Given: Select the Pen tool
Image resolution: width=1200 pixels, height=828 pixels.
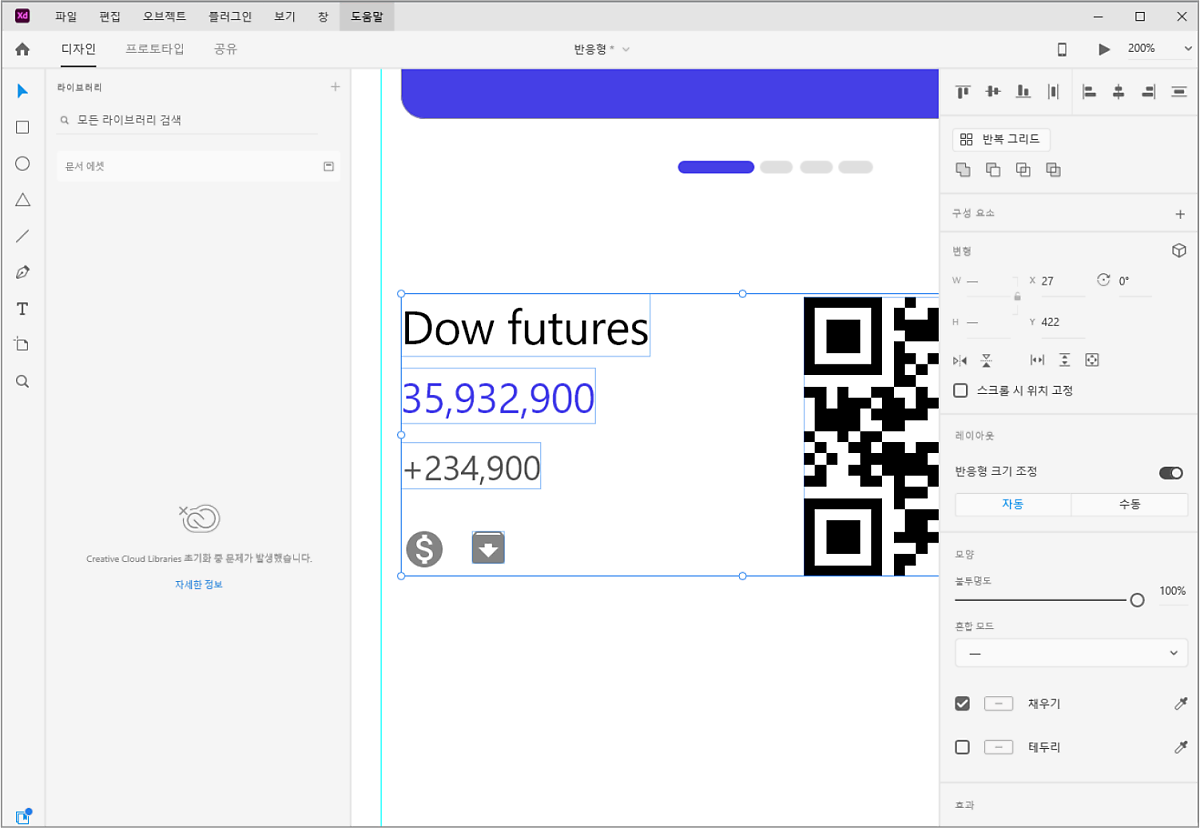Looking at the screenshot, I should coord(22,272).
